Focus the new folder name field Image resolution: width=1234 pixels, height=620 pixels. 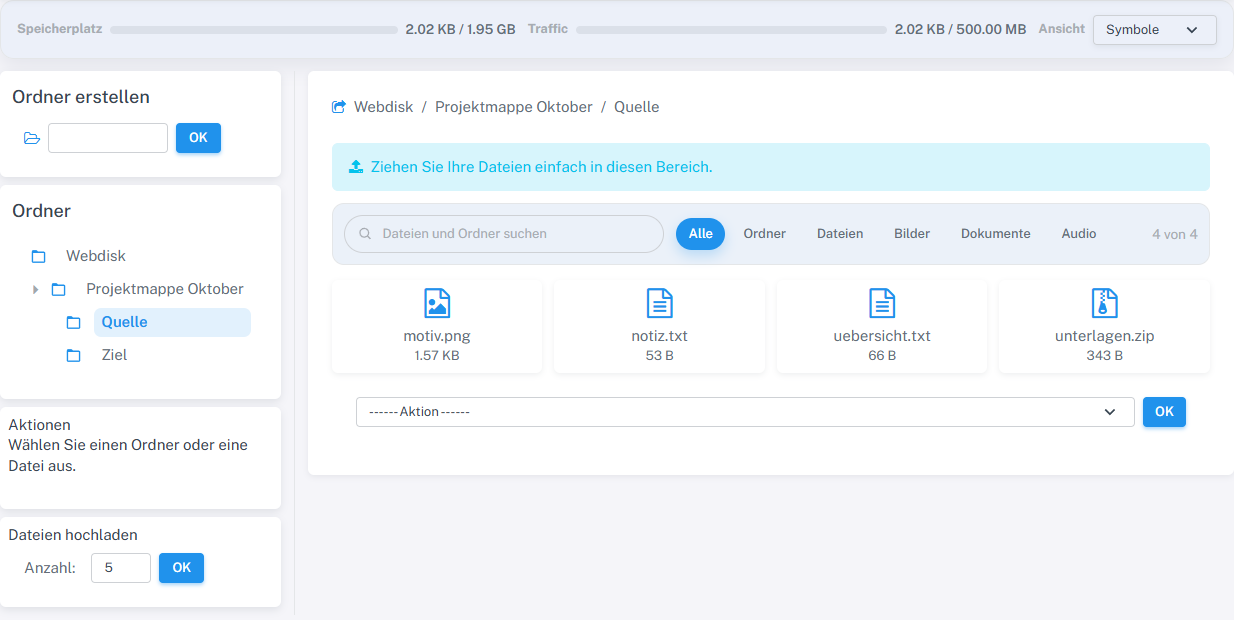(108, 138)
